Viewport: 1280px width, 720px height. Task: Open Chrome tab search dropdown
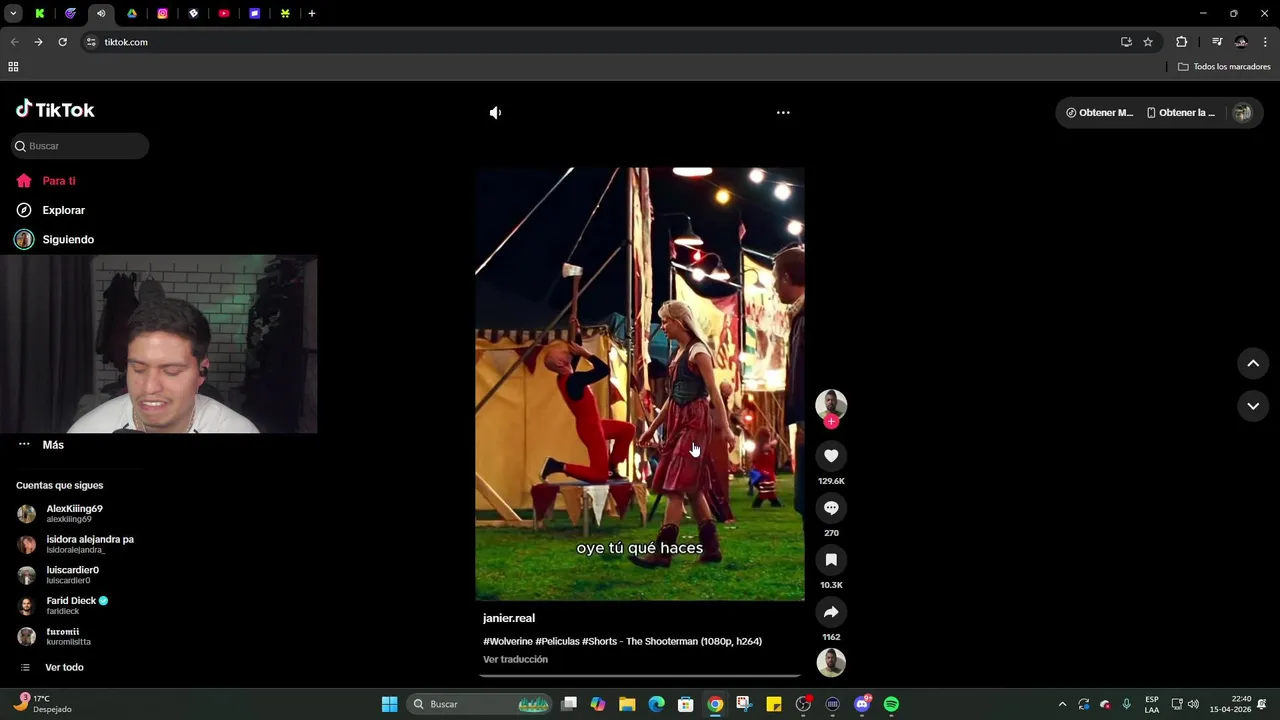(x=13, y=14)
